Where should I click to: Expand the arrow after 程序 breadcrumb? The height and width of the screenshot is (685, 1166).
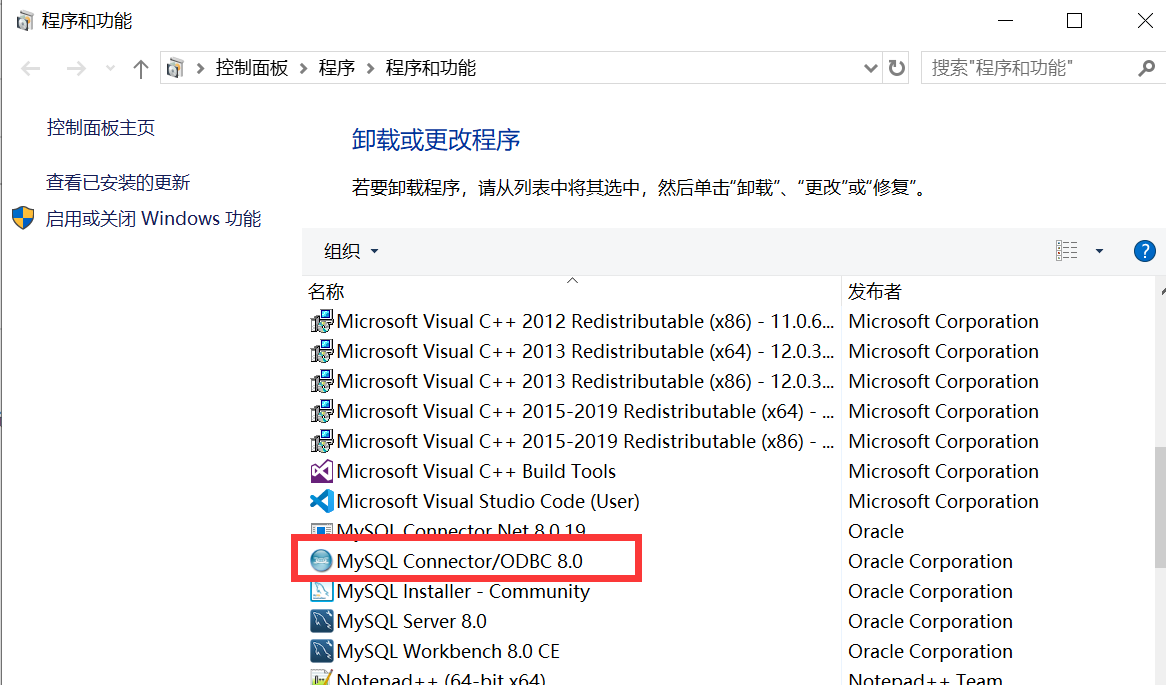[x=370, y=68]
